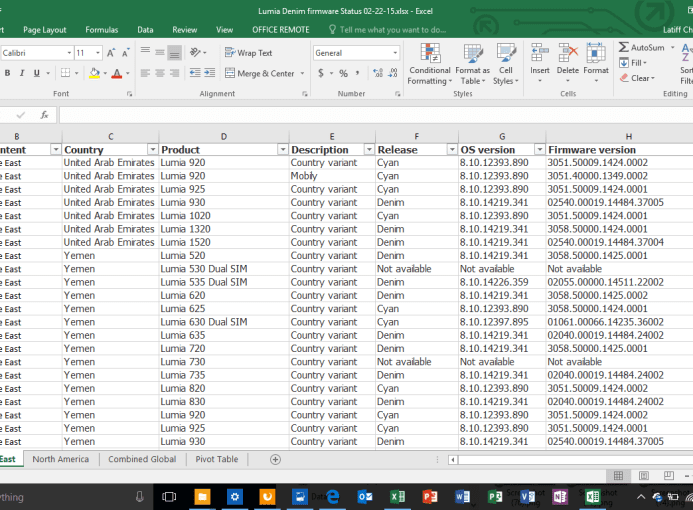
Task: Click Increase Decimal icon
Action: click(x=378, y=73)
